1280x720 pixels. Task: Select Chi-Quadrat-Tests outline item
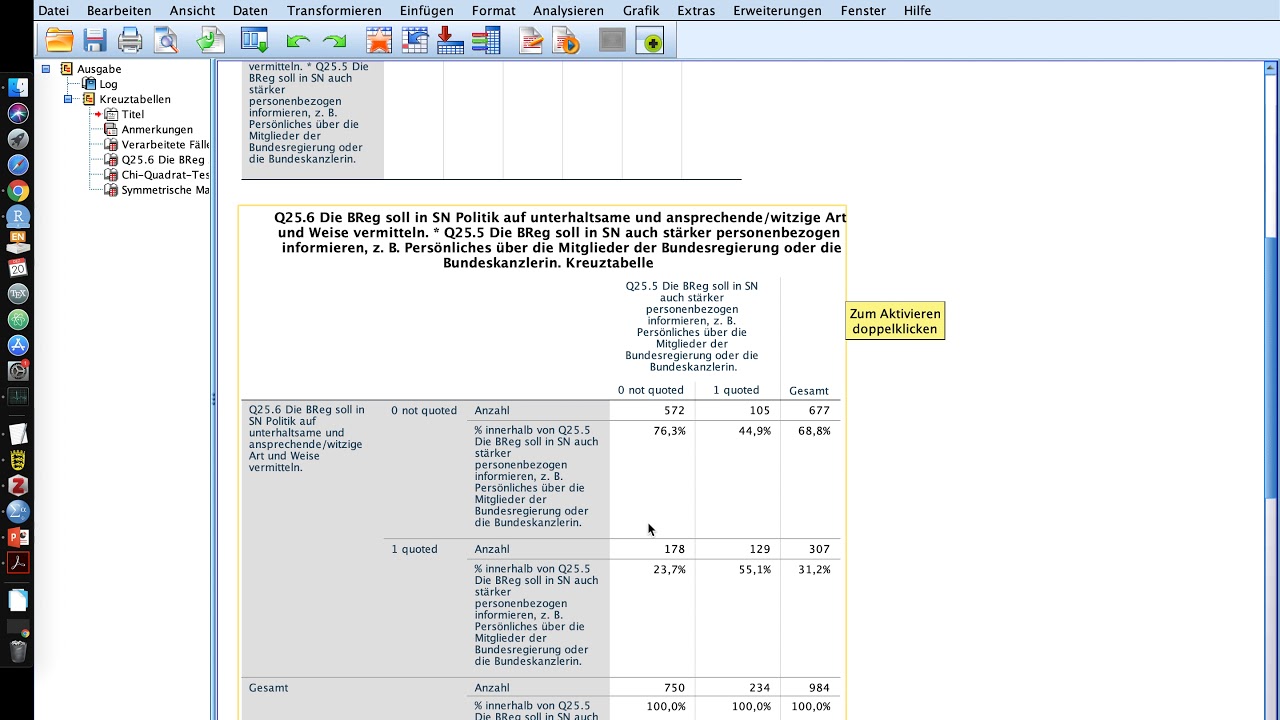point(165,174)
